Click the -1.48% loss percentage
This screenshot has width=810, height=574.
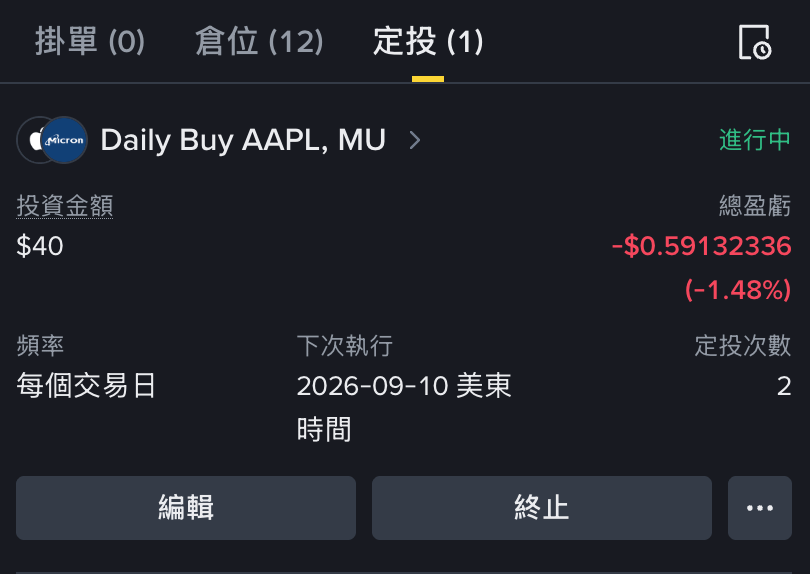pos(738,290)
